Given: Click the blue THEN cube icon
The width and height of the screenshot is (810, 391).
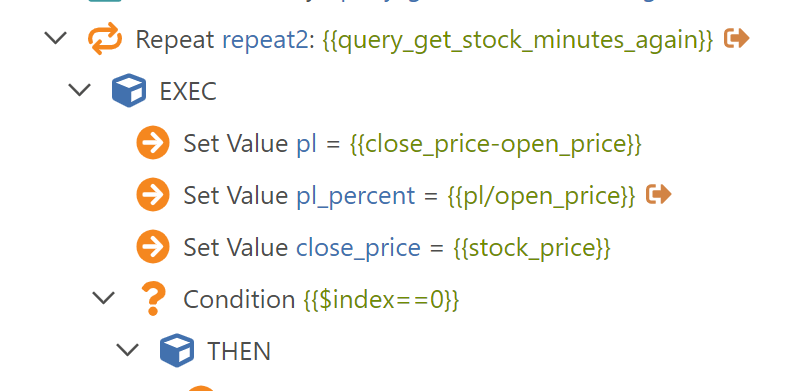Looking at the screenshot, I should pyautogui.click(x=177, y=350).
